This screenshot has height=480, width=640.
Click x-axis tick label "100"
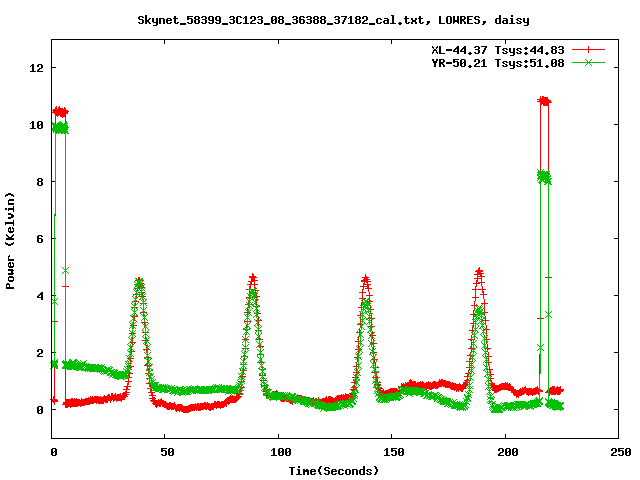pos(280,452)
